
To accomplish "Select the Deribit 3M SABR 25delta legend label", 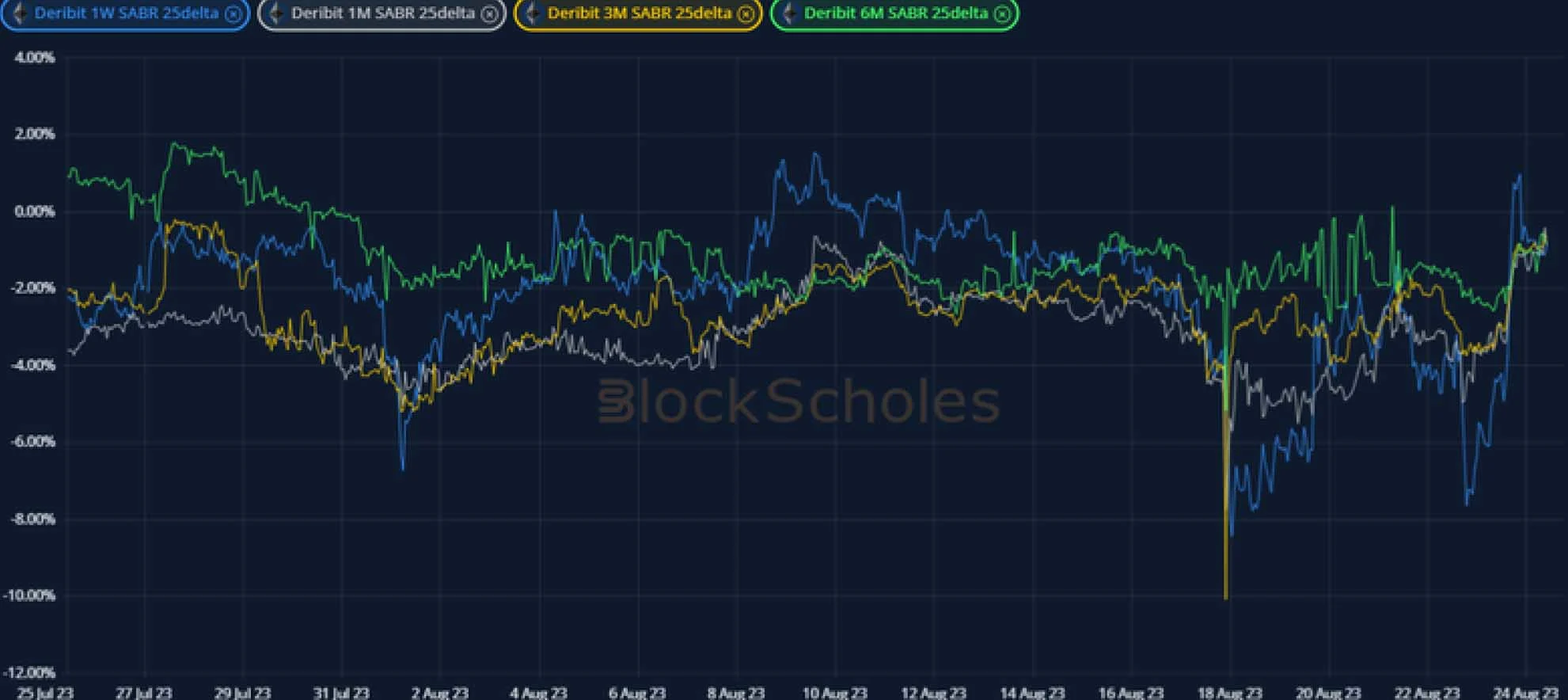I will point(640,13).
